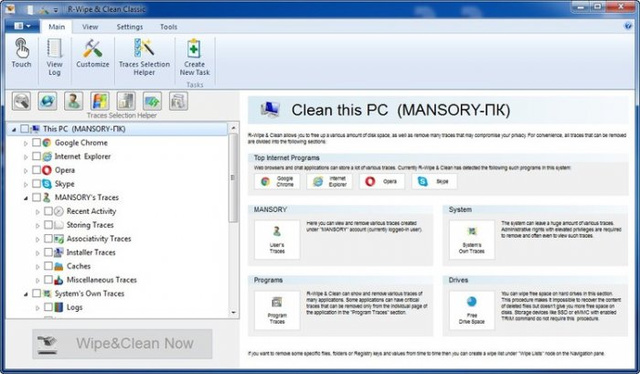Screen dimensions: 640x374
Task: Switch to the View ribbon tab
Action: coord(90,27)
